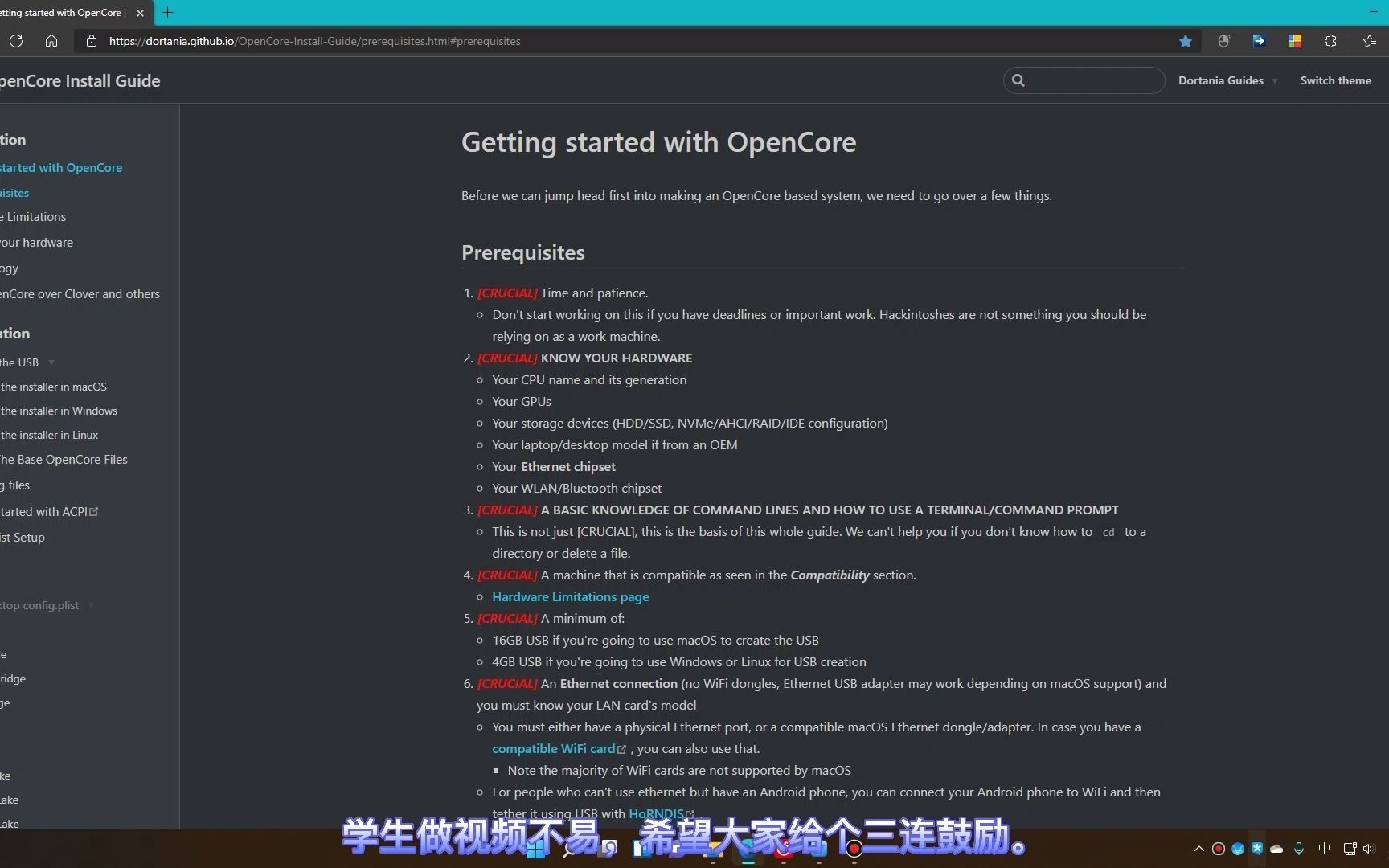The height and width of the screenshot is (868, 1389).
Task: Open the volume speaker tray icon
Action: click(1368, 849)
